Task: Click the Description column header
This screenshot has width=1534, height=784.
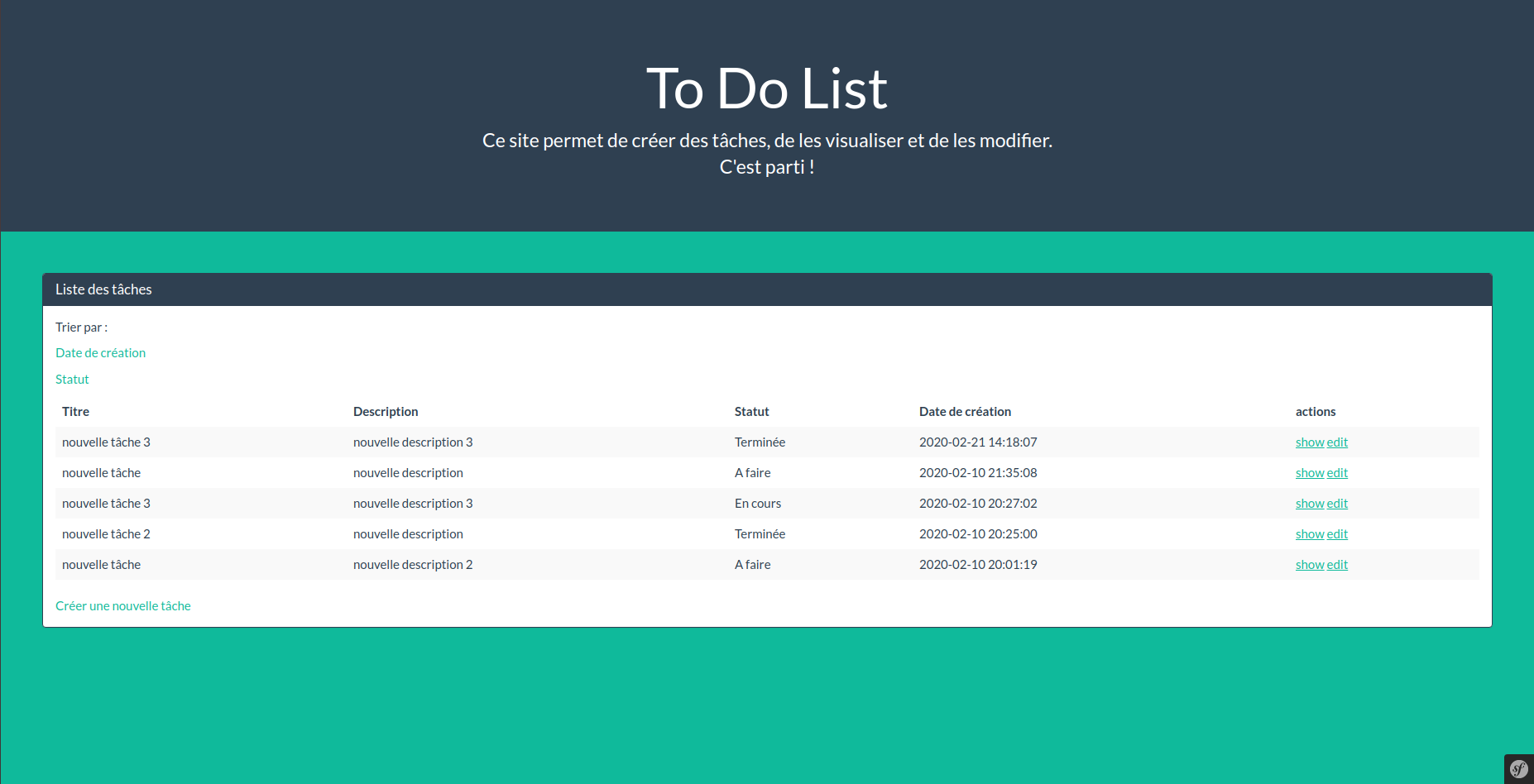Action: point(386,412)
